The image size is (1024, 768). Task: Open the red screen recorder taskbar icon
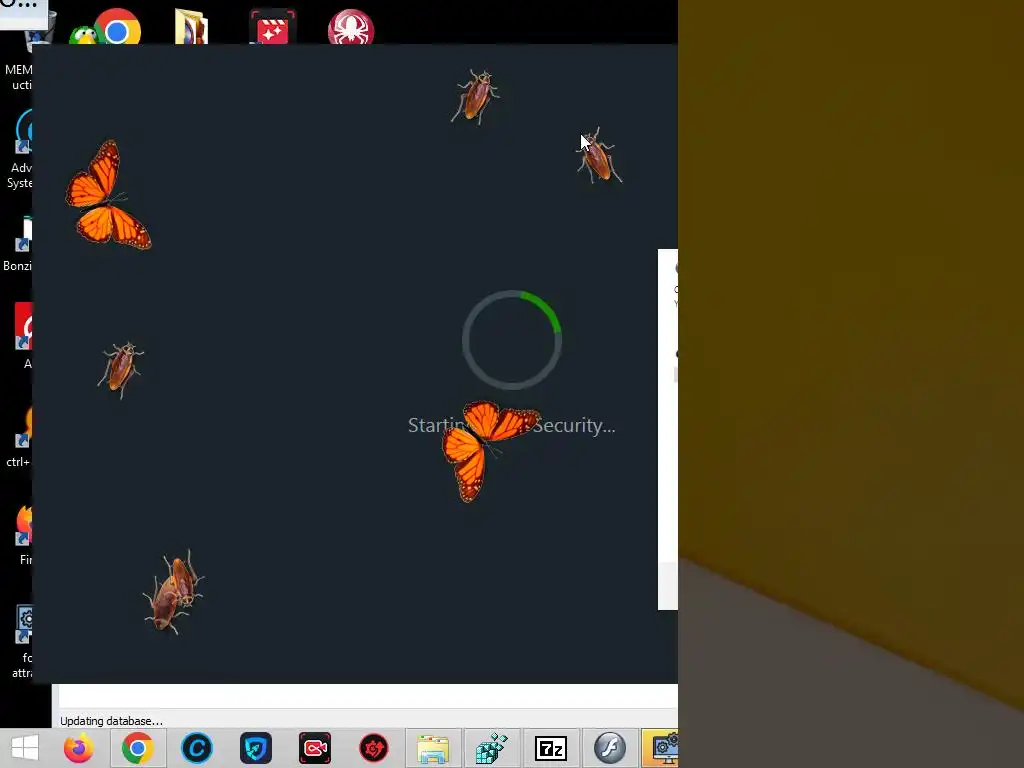(x=315, y=748)
